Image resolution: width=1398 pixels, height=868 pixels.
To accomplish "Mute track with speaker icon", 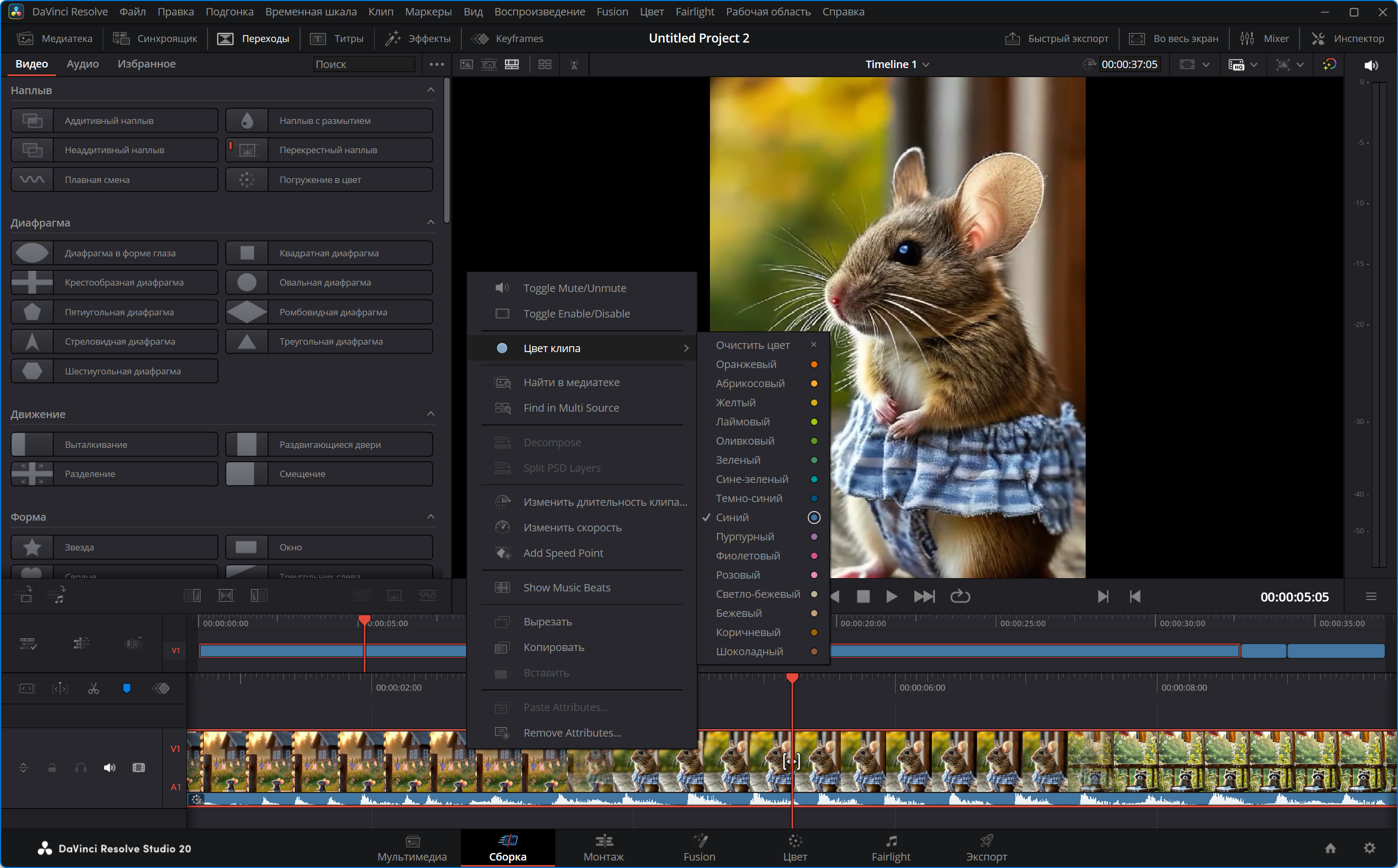I will (109, 768).
